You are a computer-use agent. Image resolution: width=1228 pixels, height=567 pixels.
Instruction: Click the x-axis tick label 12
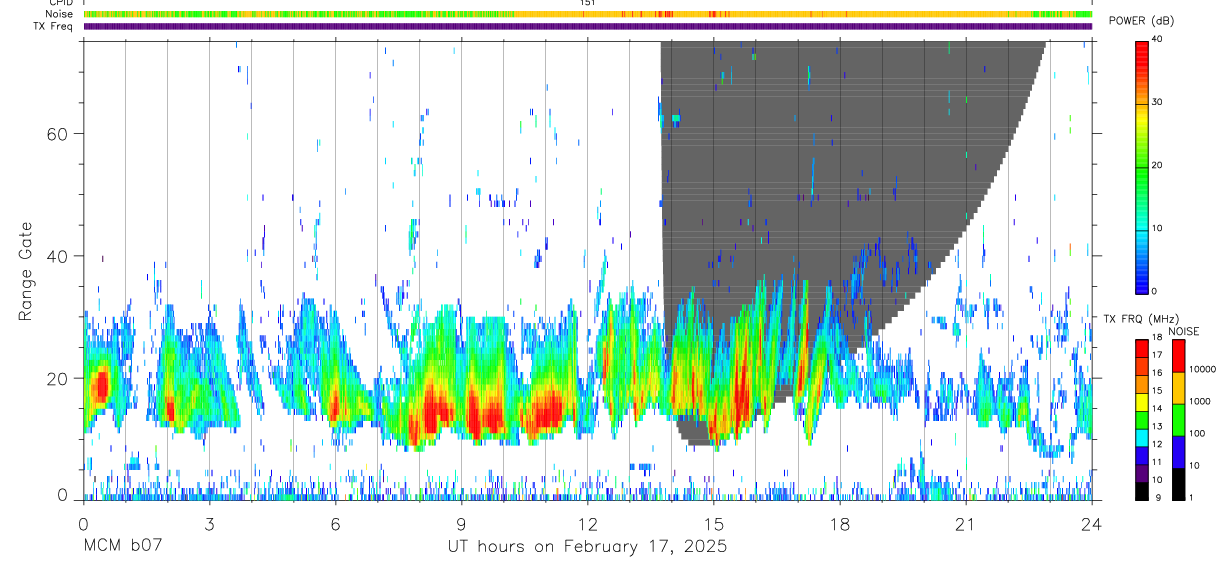click(587, 524)
